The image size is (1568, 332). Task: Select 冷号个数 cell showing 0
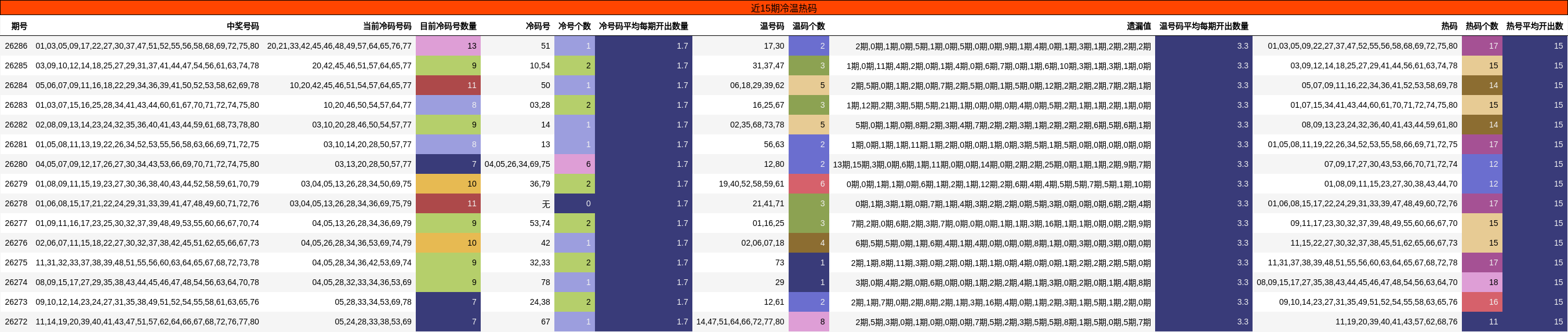coord(575,204)
